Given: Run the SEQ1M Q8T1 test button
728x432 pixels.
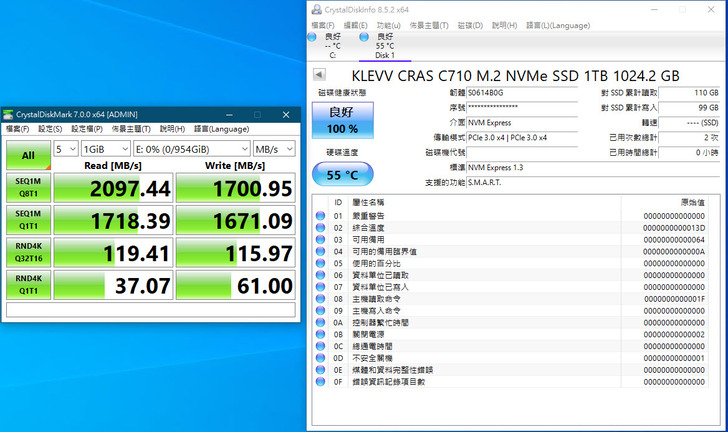Looking at the screenshot, I should (27, 188).
